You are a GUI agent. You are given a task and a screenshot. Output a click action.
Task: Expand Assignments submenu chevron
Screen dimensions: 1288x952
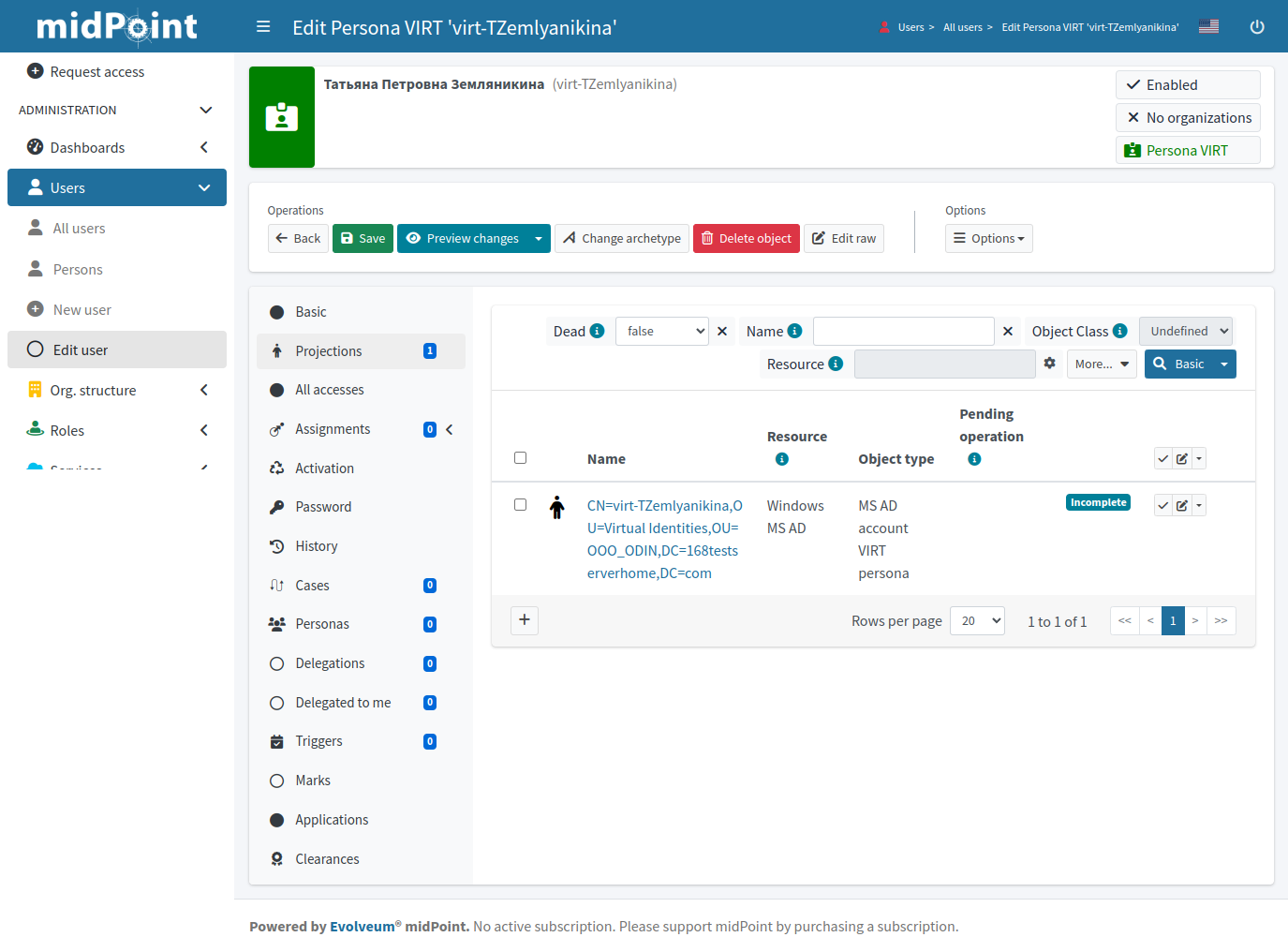(450, 429)
